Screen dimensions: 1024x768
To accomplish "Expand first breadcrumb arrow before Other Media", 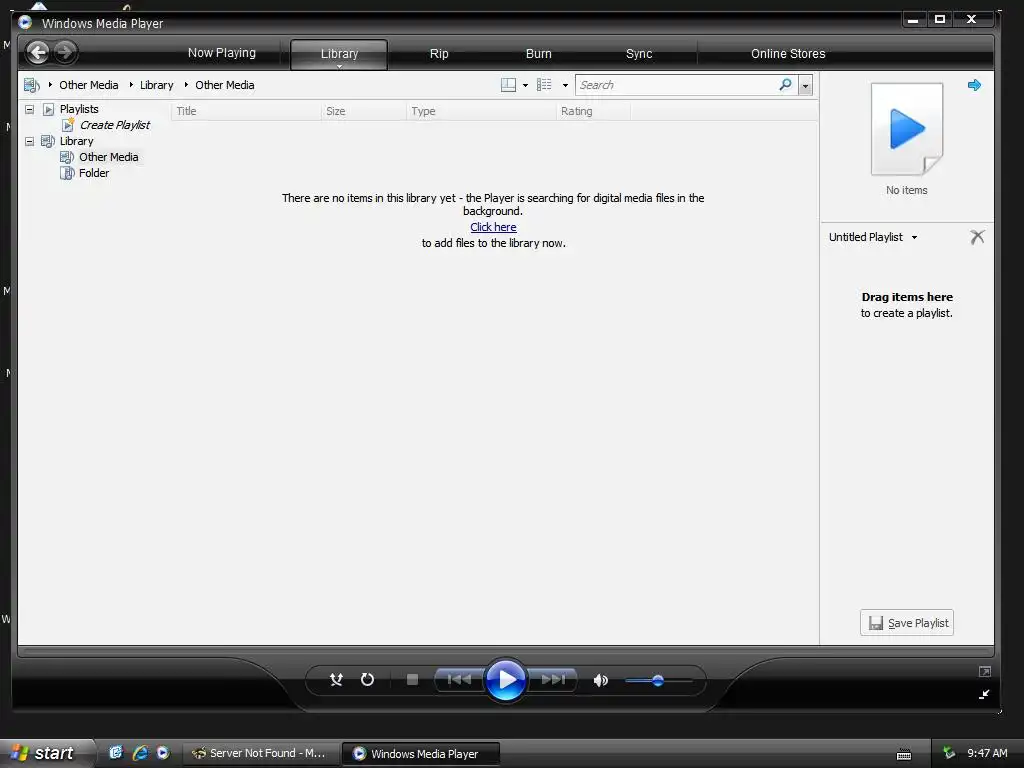I will 50,85.
